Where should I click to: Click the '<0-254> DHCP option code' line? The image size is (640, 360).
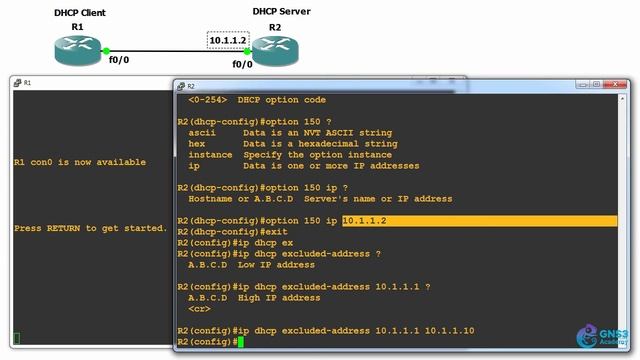[257, 100]
